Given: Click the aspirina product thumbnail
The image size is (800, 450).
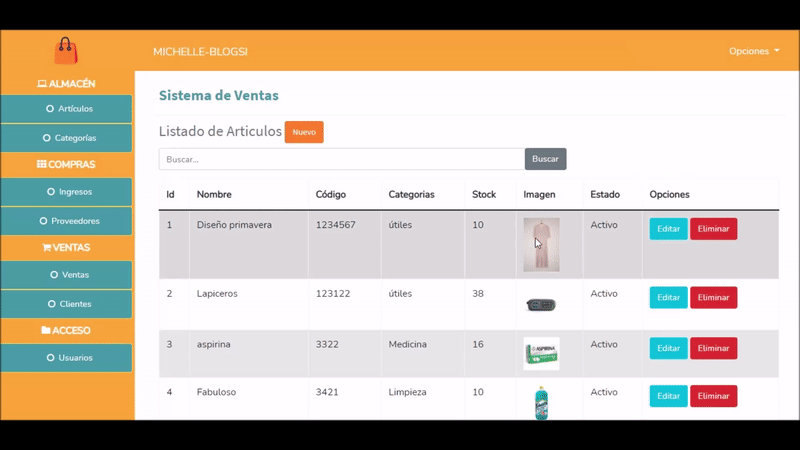Looking at the screenshot, I should click(x=541, y=353).
